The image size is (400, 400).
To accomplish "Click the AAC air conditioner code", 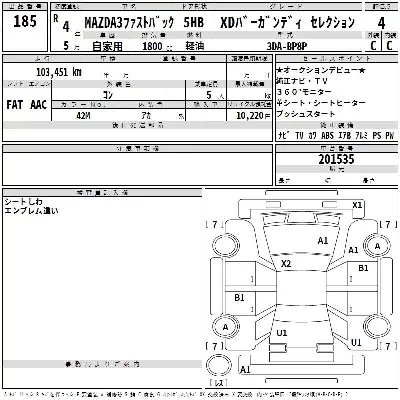I will pyautogui.click(x=38, y=105).
